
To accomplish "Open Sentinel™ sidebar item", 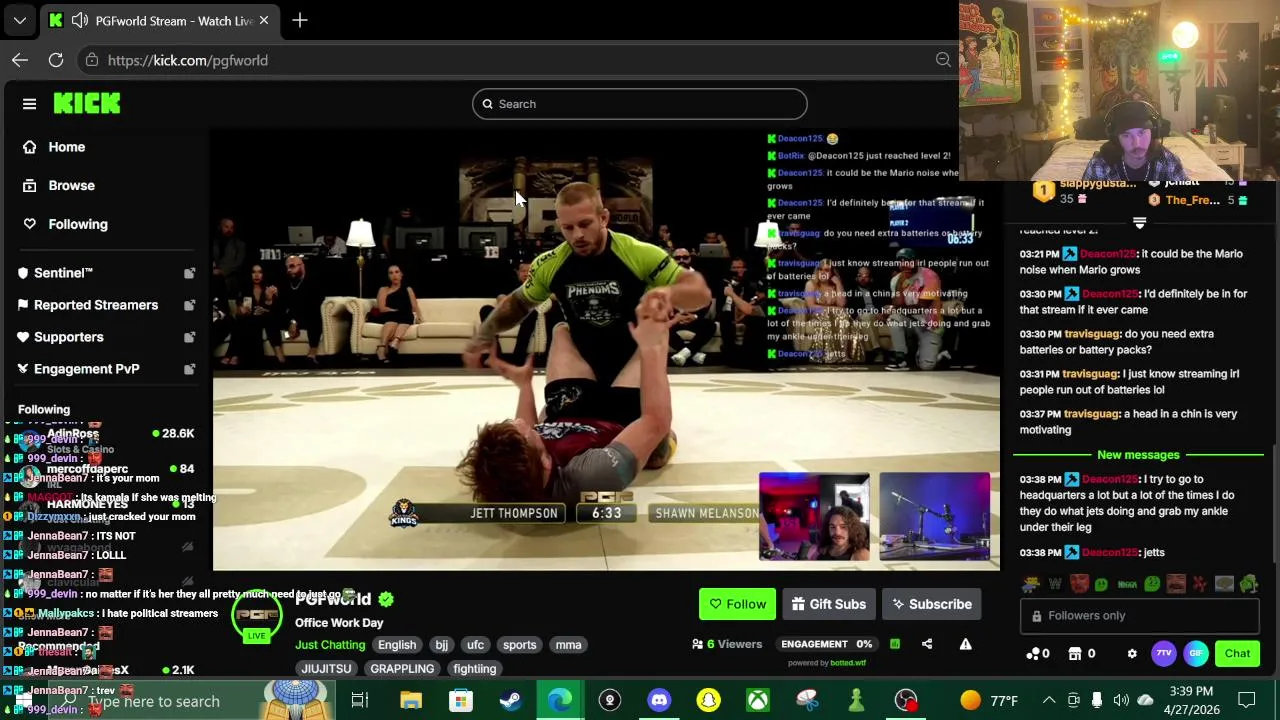I will click(x=63, y=273).
